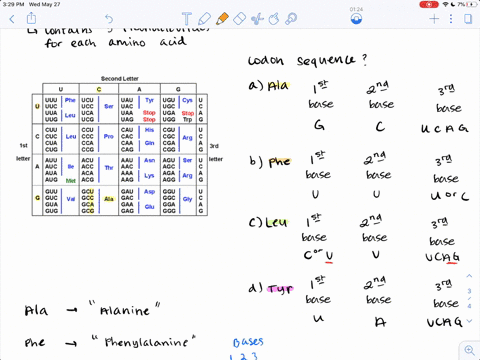
Task: Undo the last stroke
Action: 109,19
